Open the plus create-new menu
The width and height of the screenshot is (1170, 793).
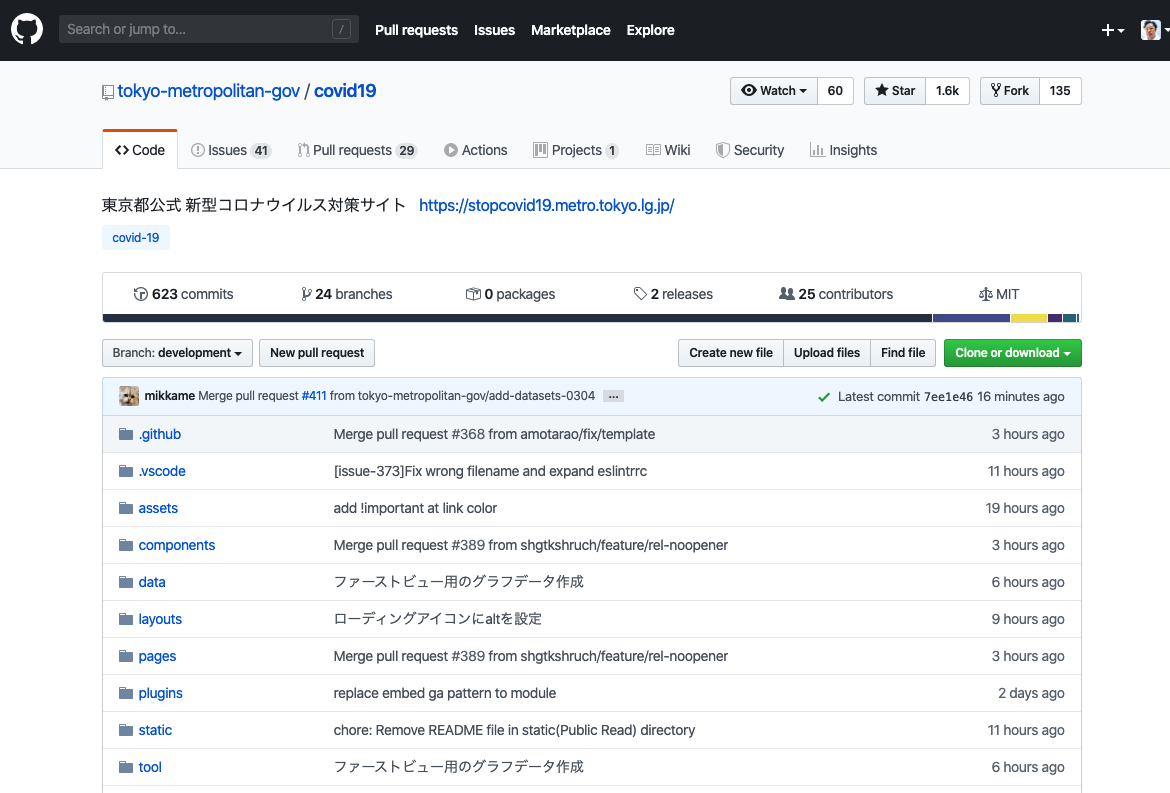coord(1112,30)
